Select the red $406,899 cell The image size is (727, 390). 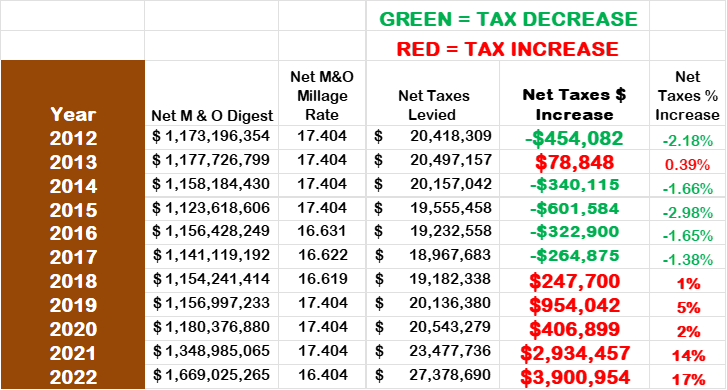coord(574,329)
